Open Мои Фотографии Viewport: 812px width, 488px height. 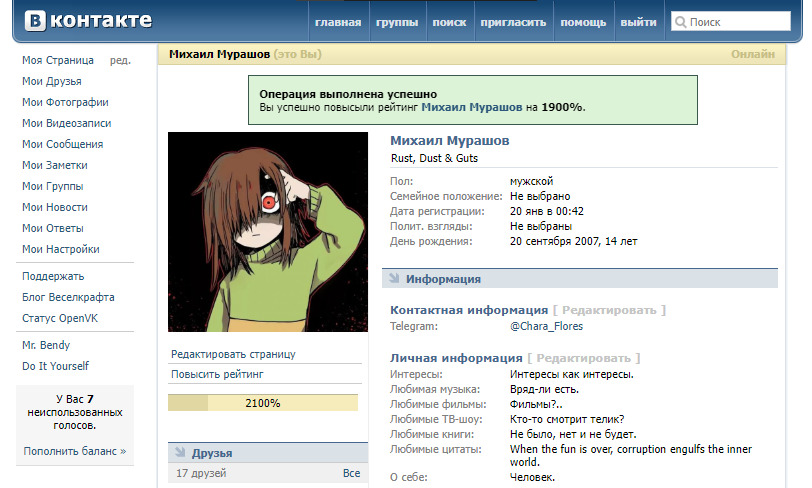65,102
